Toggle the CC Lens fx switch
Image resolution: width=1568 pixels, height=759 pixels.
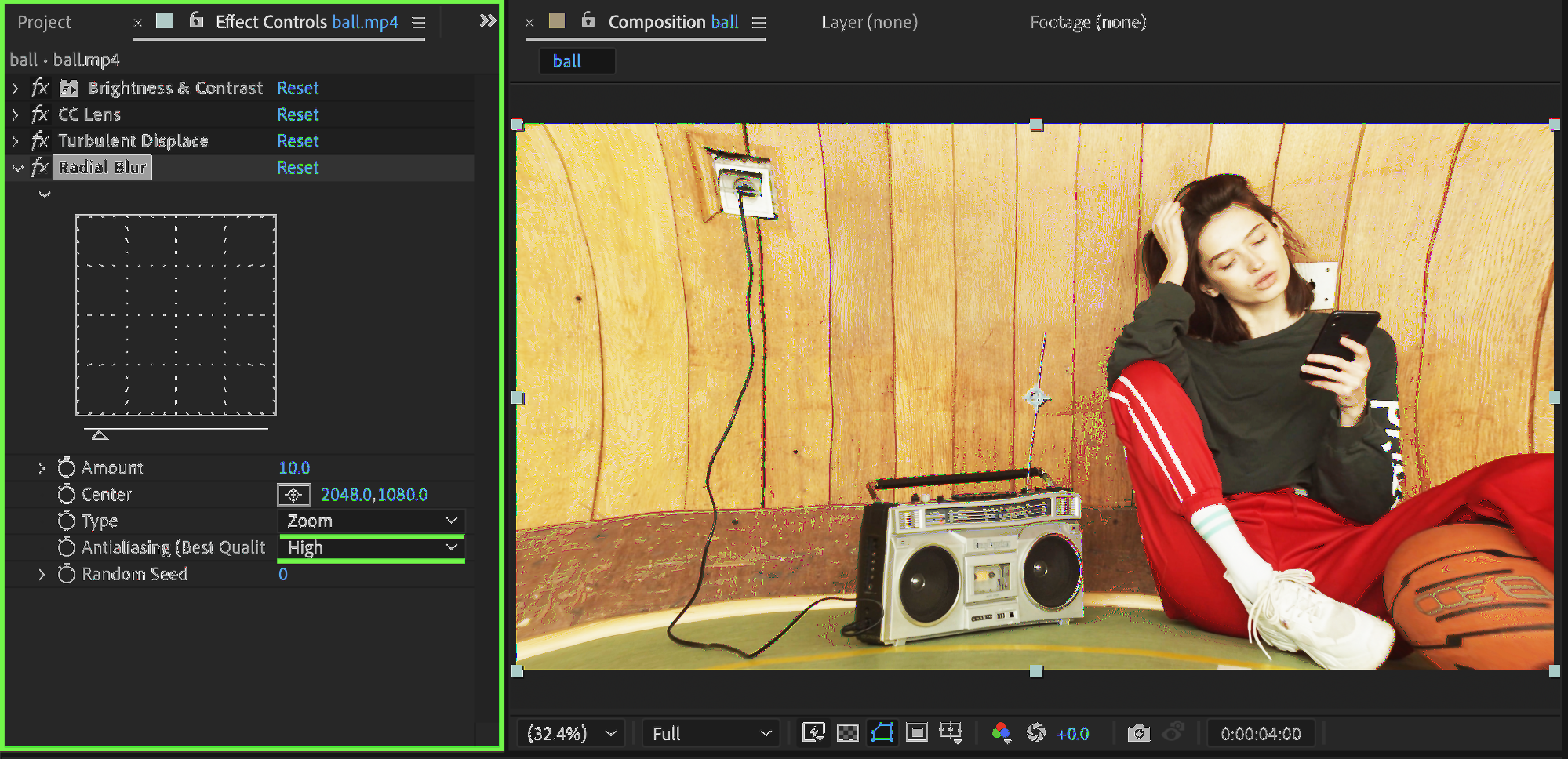click(x=40, y=114)
